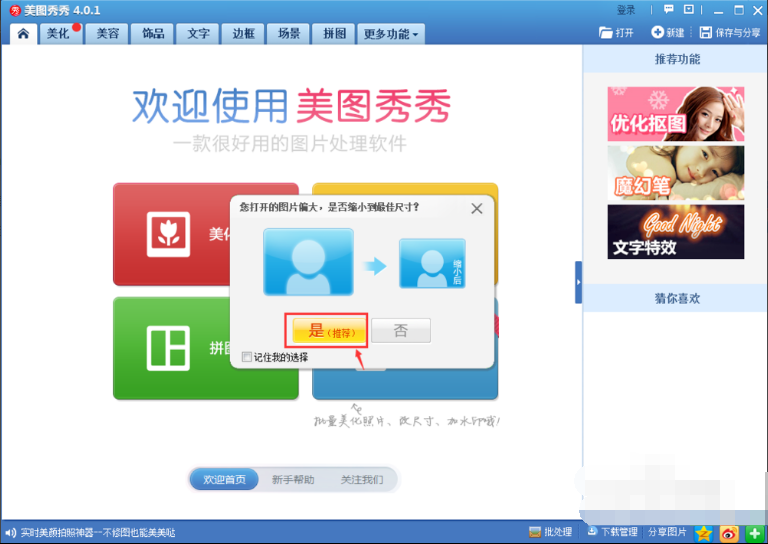Open 关注我们

(362, 480)
